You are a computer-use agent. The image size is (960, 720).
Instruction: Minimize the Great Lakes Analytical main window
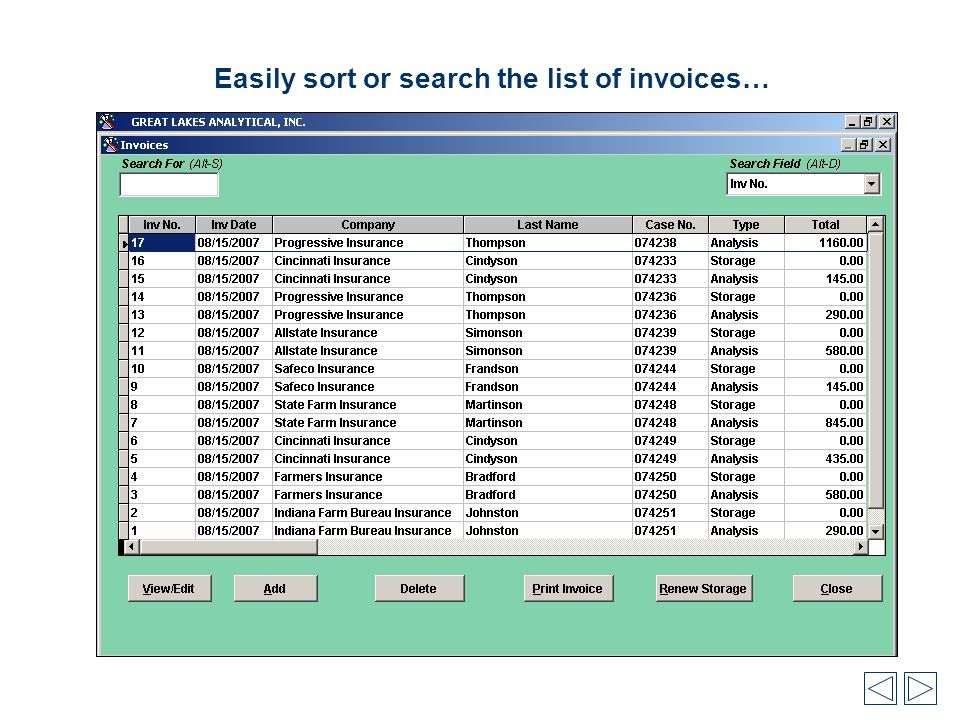point(852,122)
